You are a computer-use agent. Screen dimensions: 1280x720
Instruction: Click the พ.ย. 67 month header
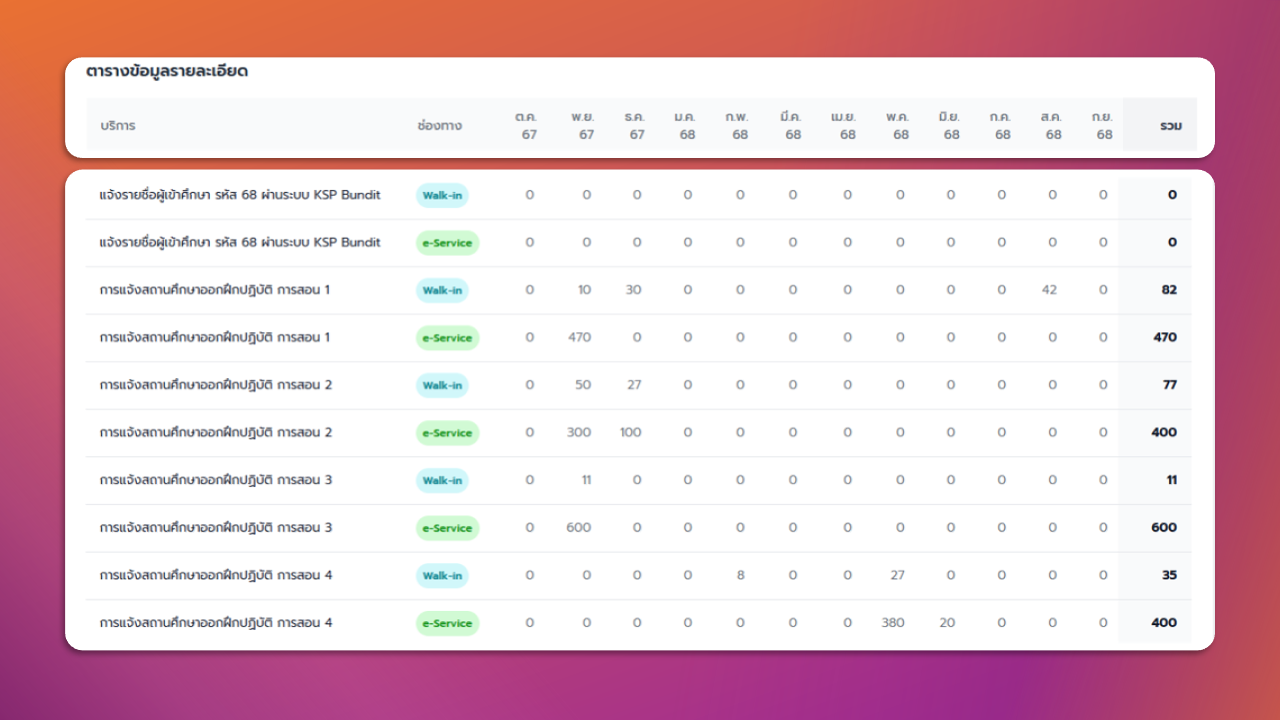[x=583, y=126]
